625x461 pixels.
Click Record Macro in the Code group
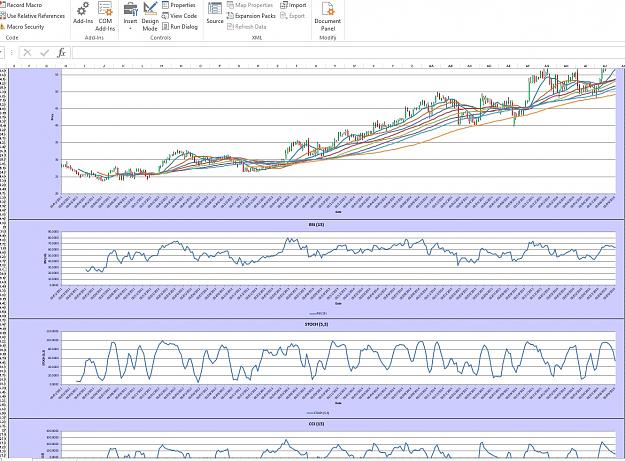click(21, 5)
